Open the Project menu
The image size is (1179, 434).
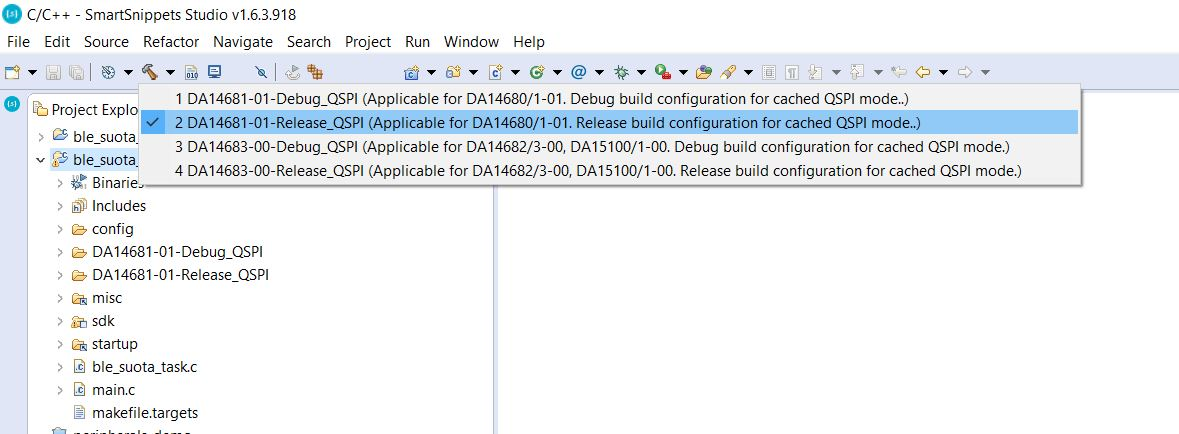368,42
